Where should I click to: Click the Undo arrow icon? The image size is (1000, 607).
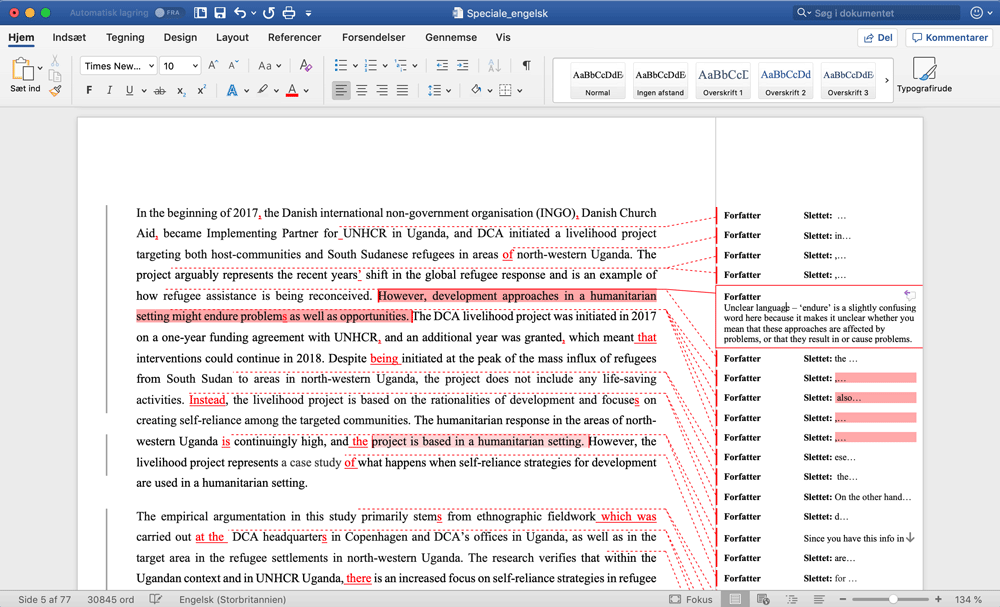click(x=240, y=13)
